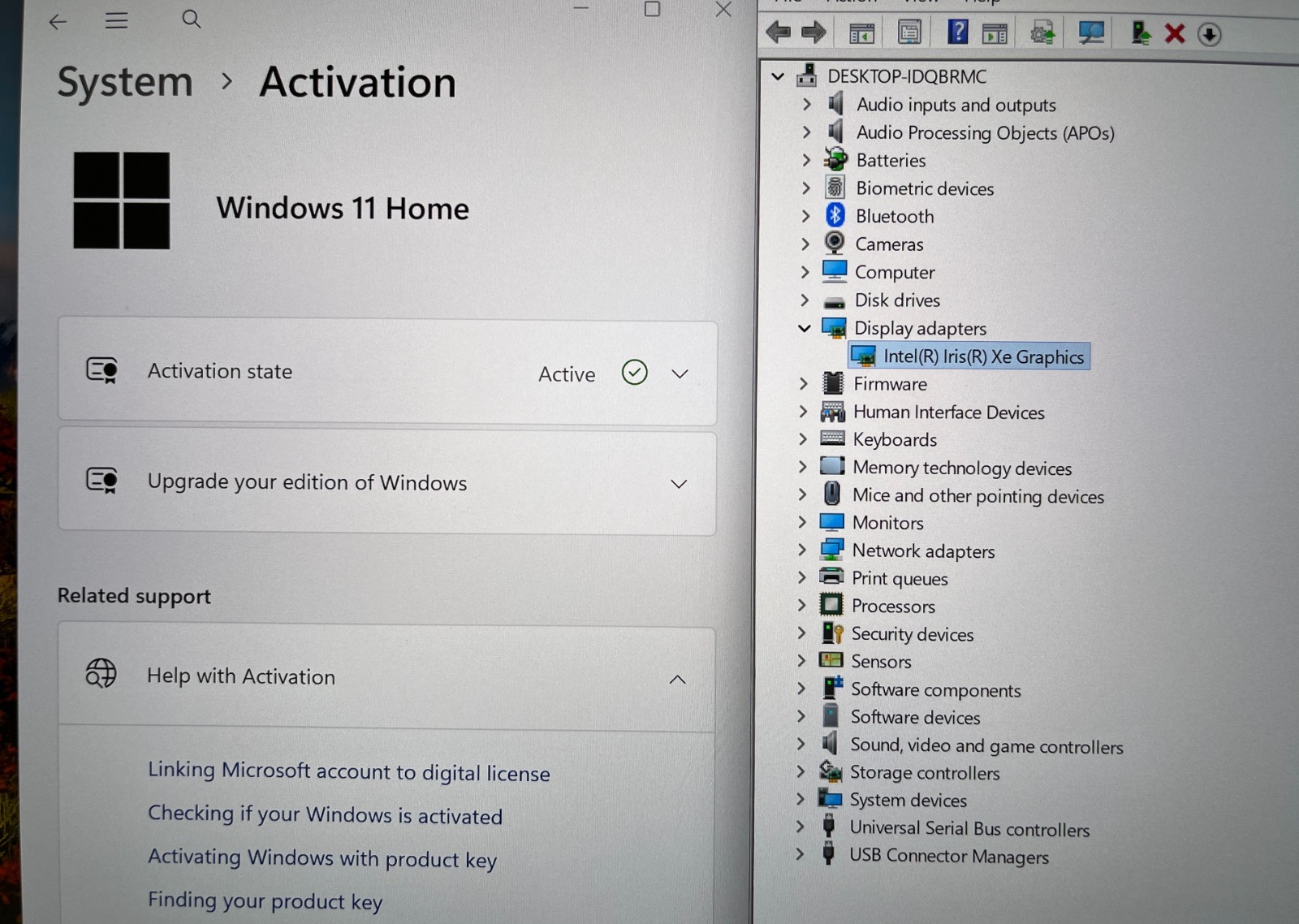Image resolution: width=1299 pixels, height=924 pixels.
Task: Expand Upgrade your edition of Windows chevron
Action: click(679, 484)
